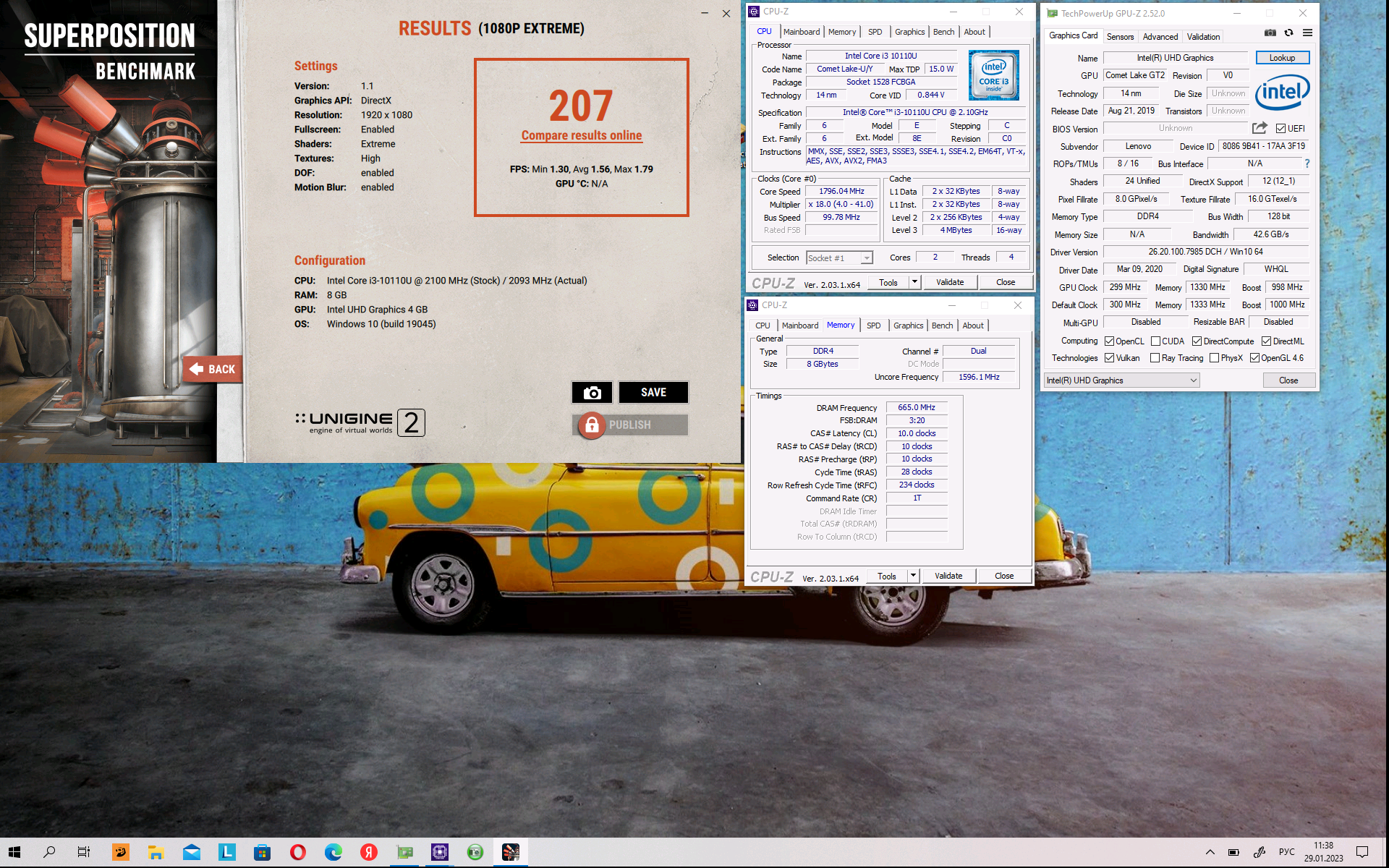
Task: Open About tab in upper CPU-Z window
Action: tap(974, 32)
